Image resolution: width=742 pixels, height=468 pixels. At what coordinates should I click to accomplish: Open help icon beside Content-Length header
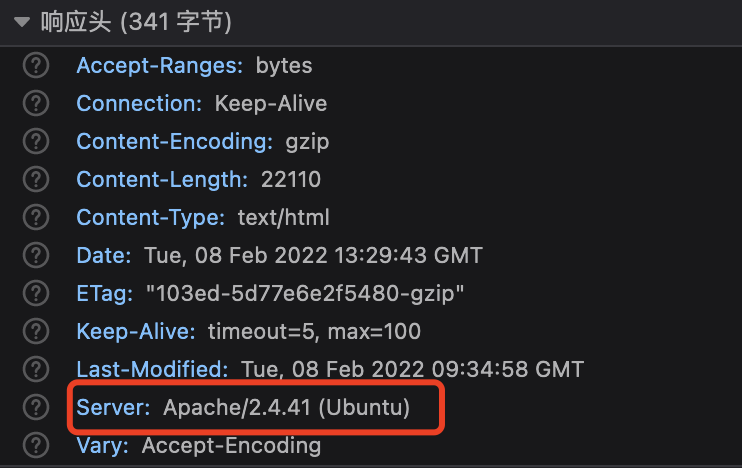[36, 179]
